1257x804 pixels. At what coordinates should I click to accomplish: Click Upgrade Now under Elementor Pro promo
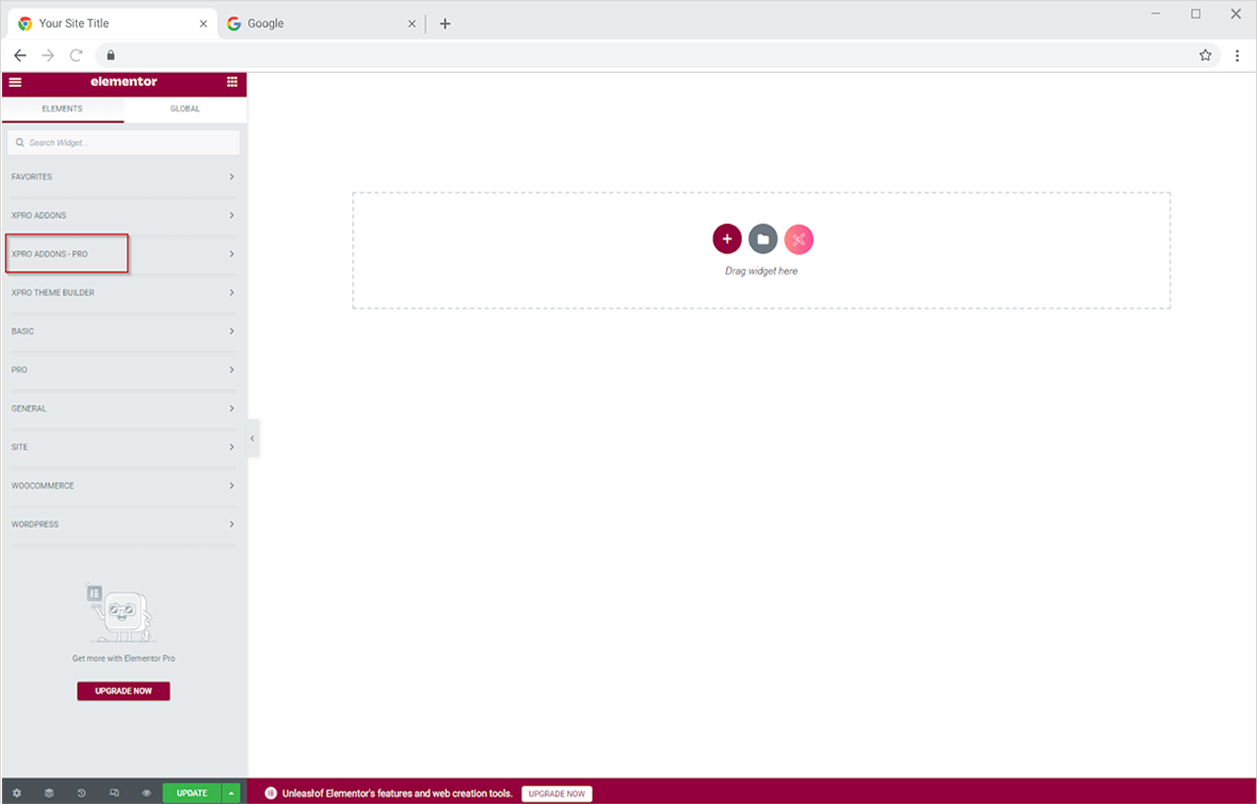tap(123, 691)
